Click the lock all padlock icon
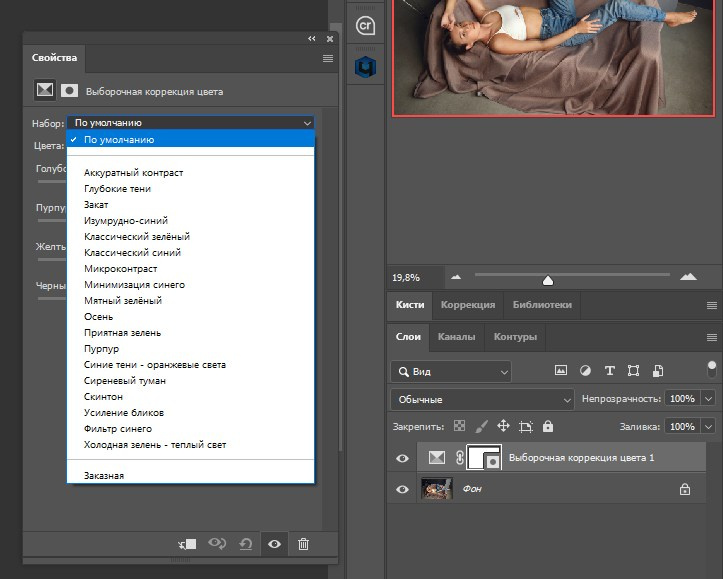Screen dimensions: 723x579 click(548, 426)
